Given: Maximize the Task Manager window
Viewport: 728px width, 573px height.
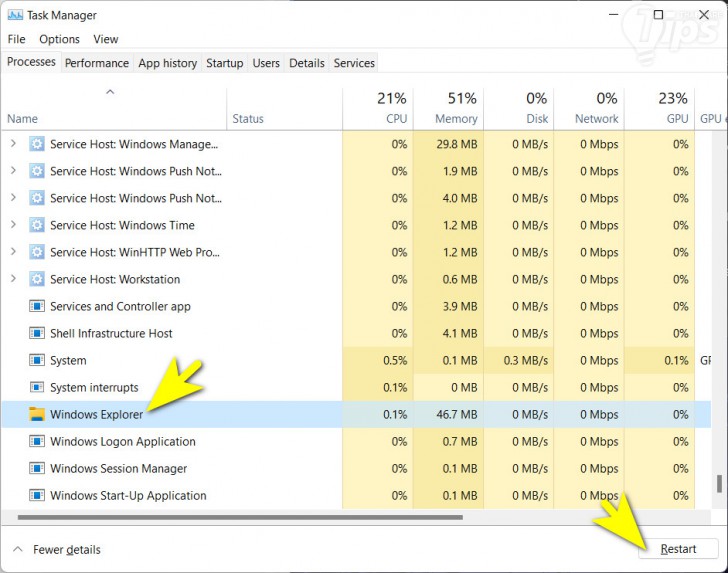Looking at the screenshot, I should (x=658, y=15).
